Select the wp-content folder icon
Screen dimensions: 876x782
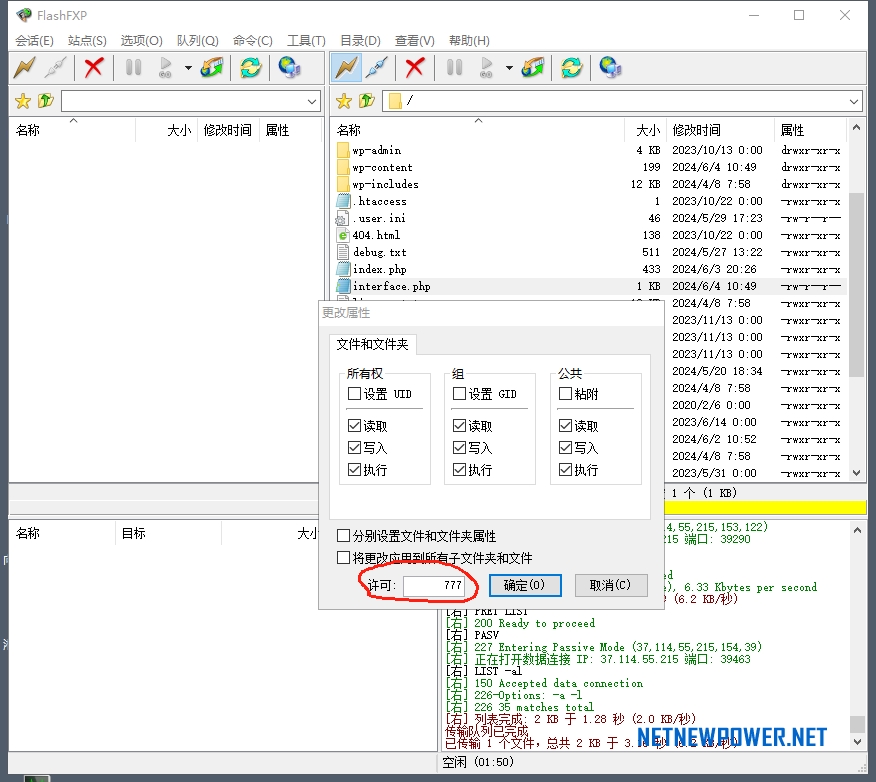(x=343, y=167)
